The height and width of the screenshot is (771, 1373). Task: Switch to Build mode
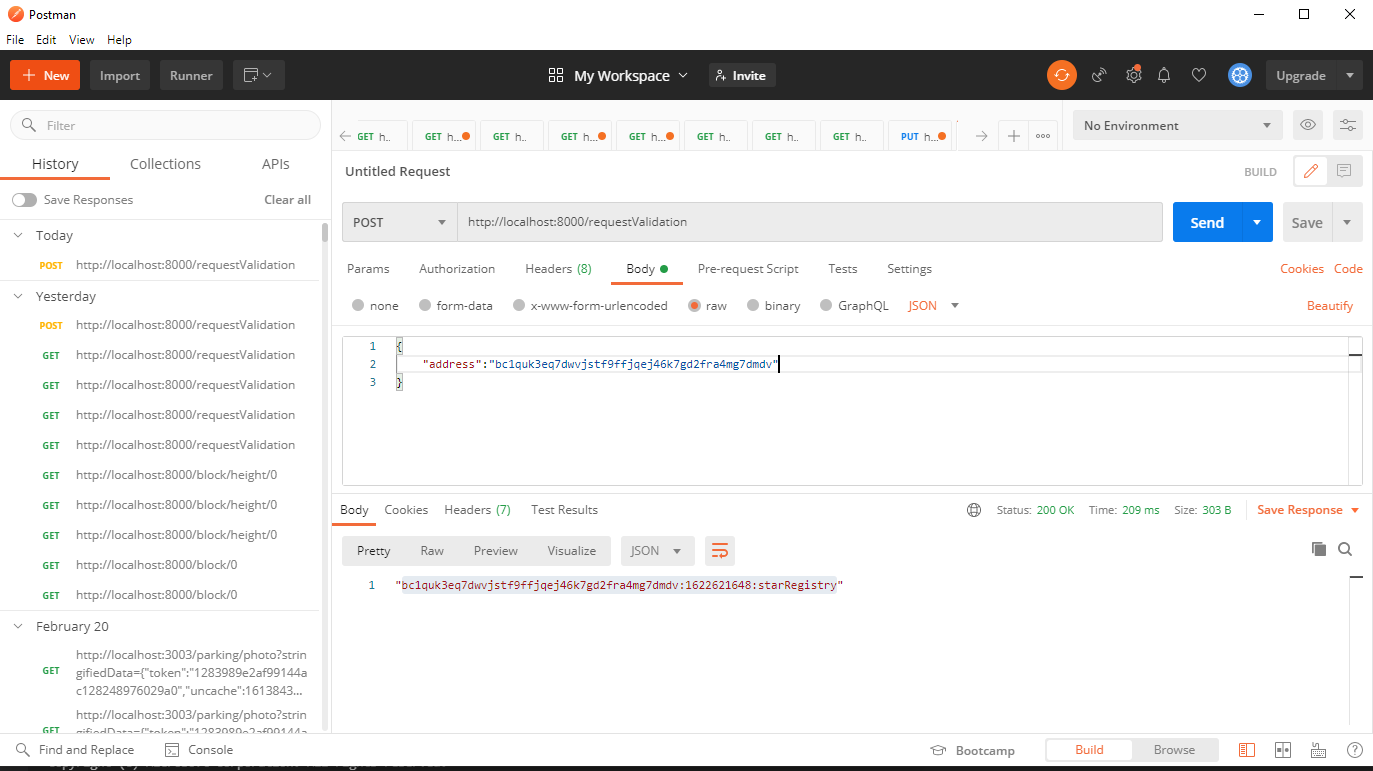[x=1089, y=750]
